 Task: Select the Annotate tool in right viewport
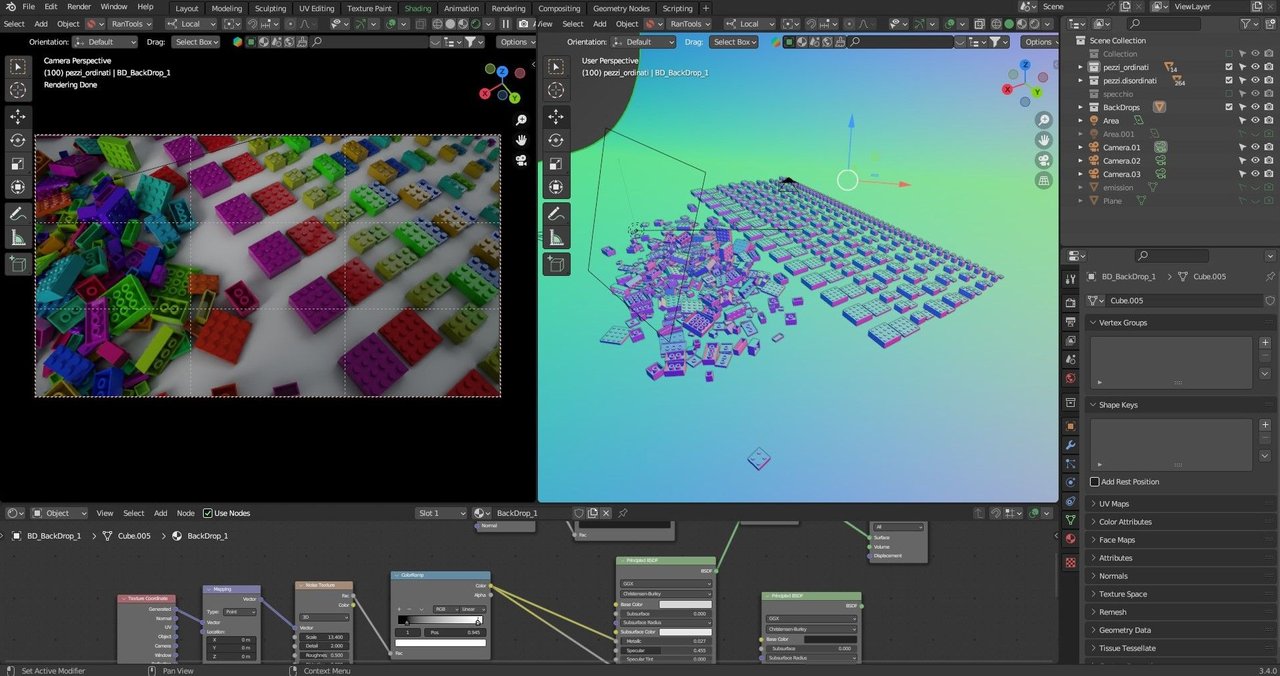[x=556, y=214]
